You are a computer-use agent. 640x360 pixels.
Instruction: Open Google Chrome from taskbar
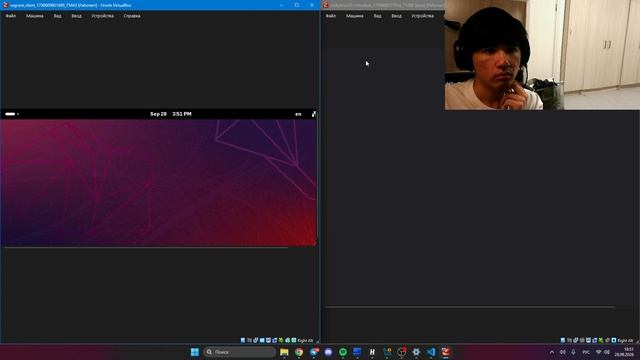tap(299, 352)
